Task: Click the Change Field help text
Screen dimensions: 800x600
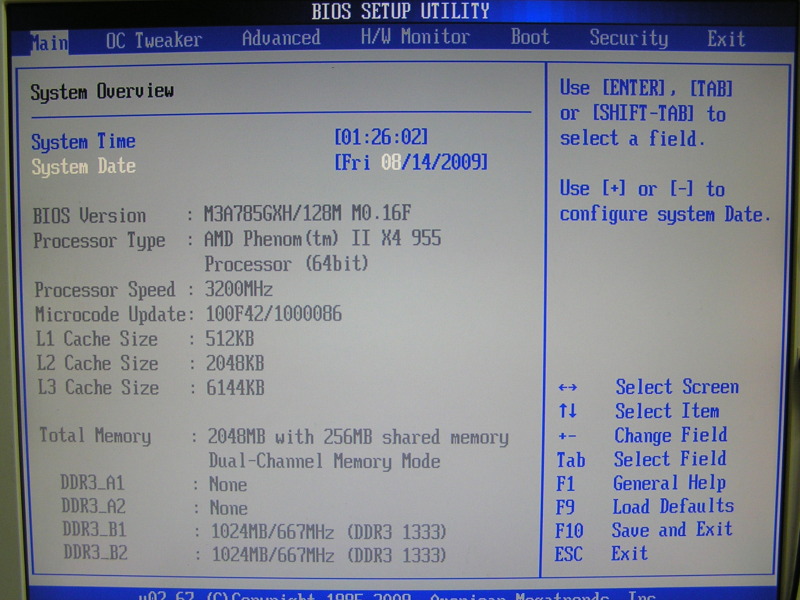Action: pyautogui.click(x=671, y=435)
